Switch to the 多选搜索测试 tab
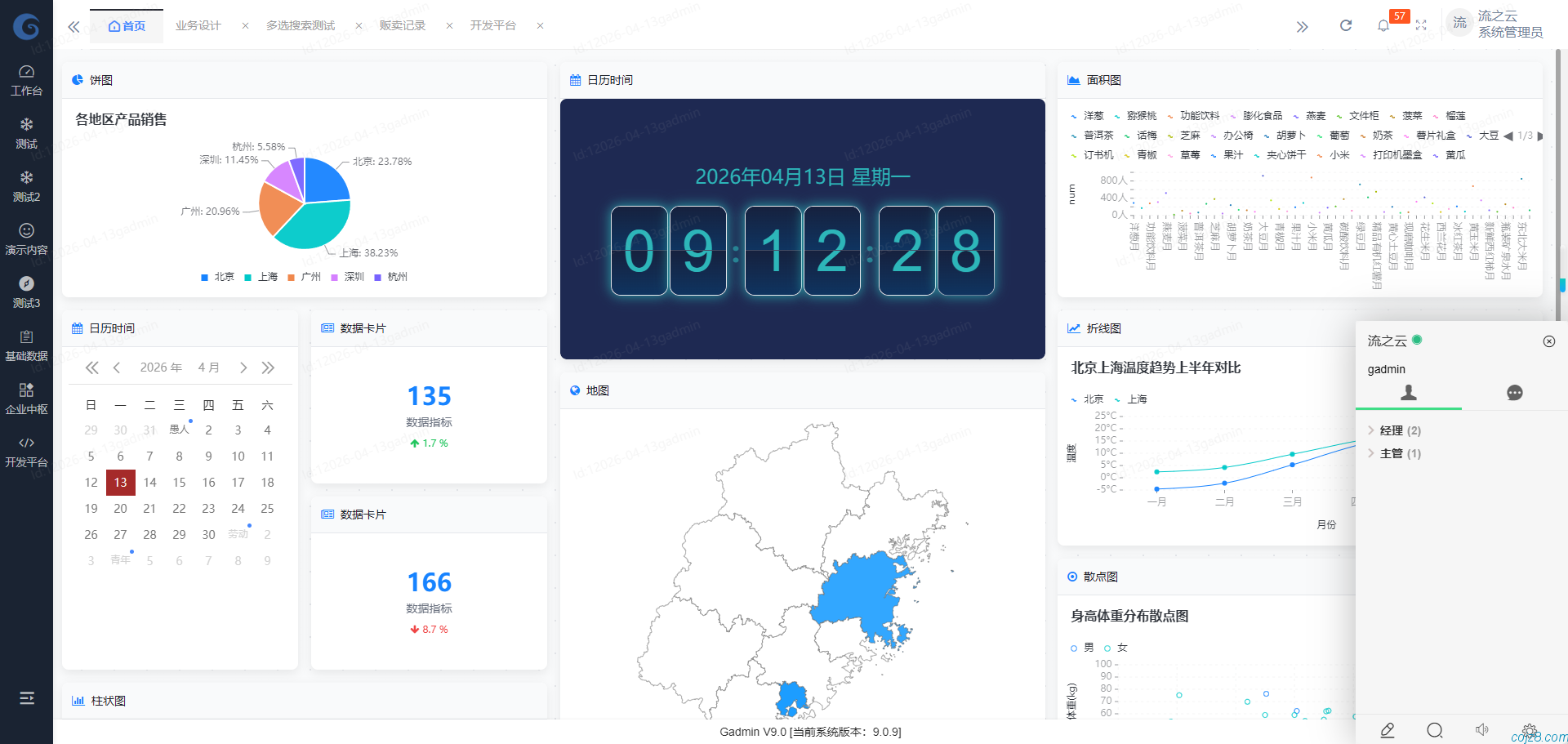This screenshot has width=1568, height=744. [301, 26]
